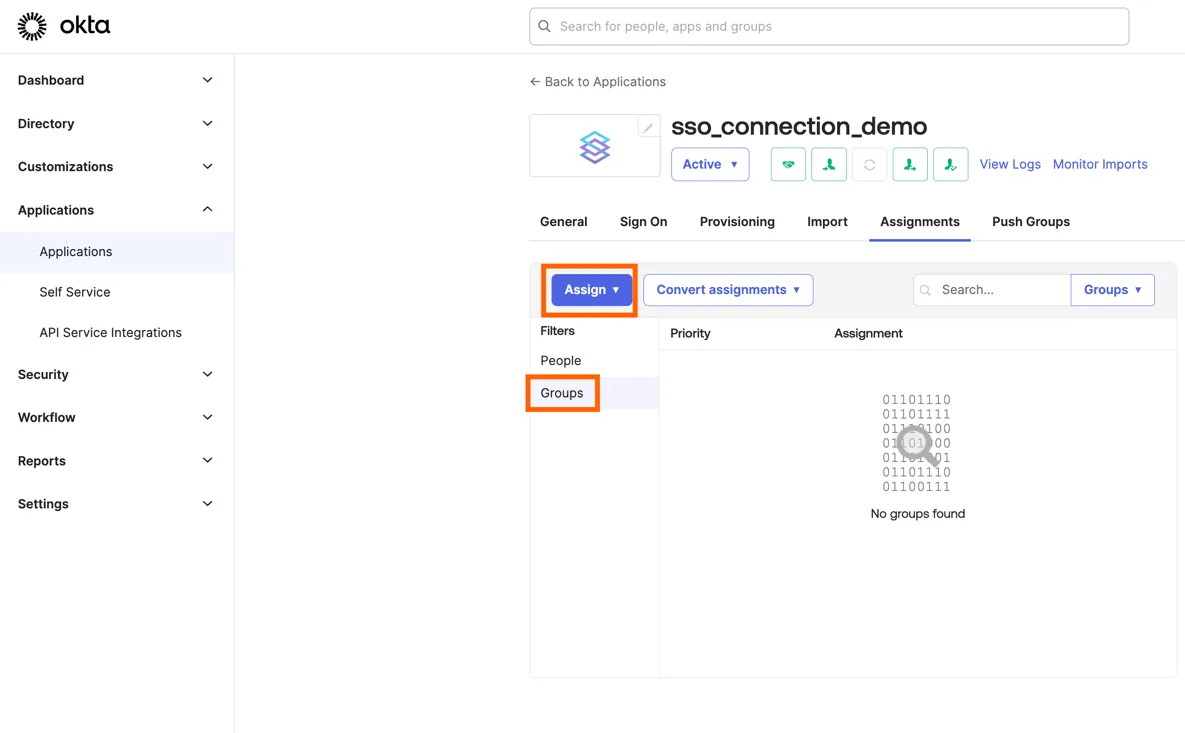Edit the app logo with pencil icon
This screenshot has width=1185, height=733.
[x=648, y=128]
